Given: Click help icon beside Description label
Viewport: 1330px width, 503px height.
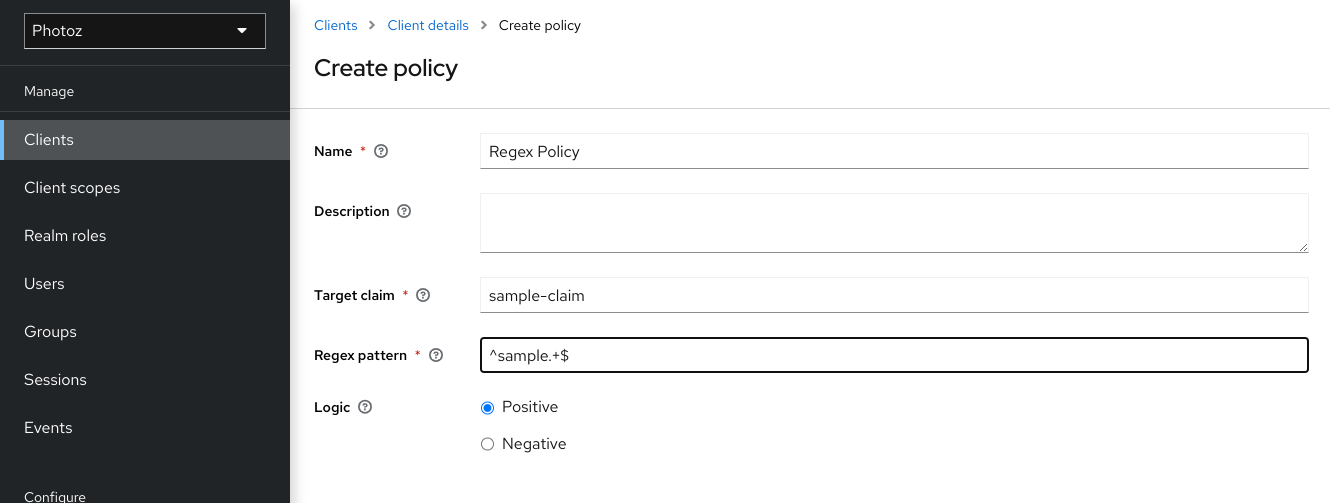Looking at the screenshot, I should pyautogui.click(x=404, y=212).
